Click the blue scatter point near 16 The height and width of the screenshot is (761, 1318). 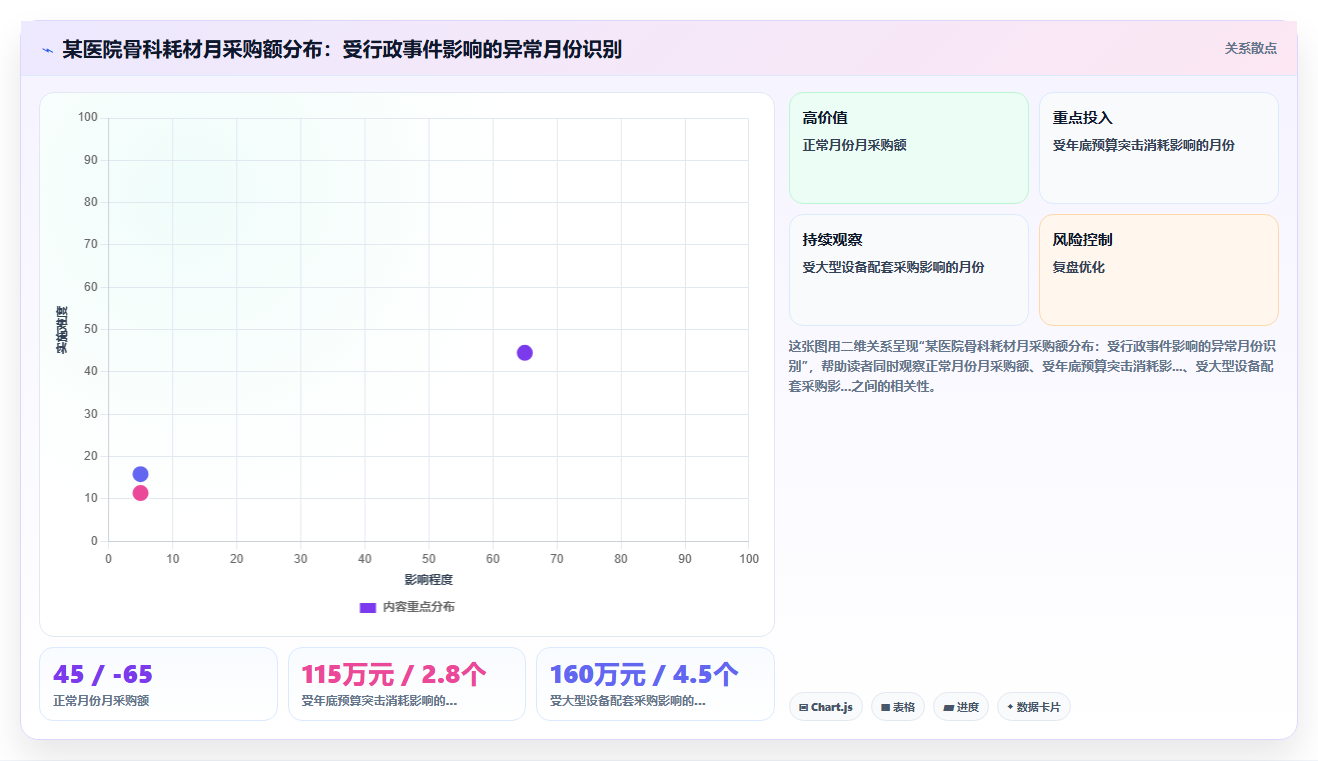[x=140, y=474]
